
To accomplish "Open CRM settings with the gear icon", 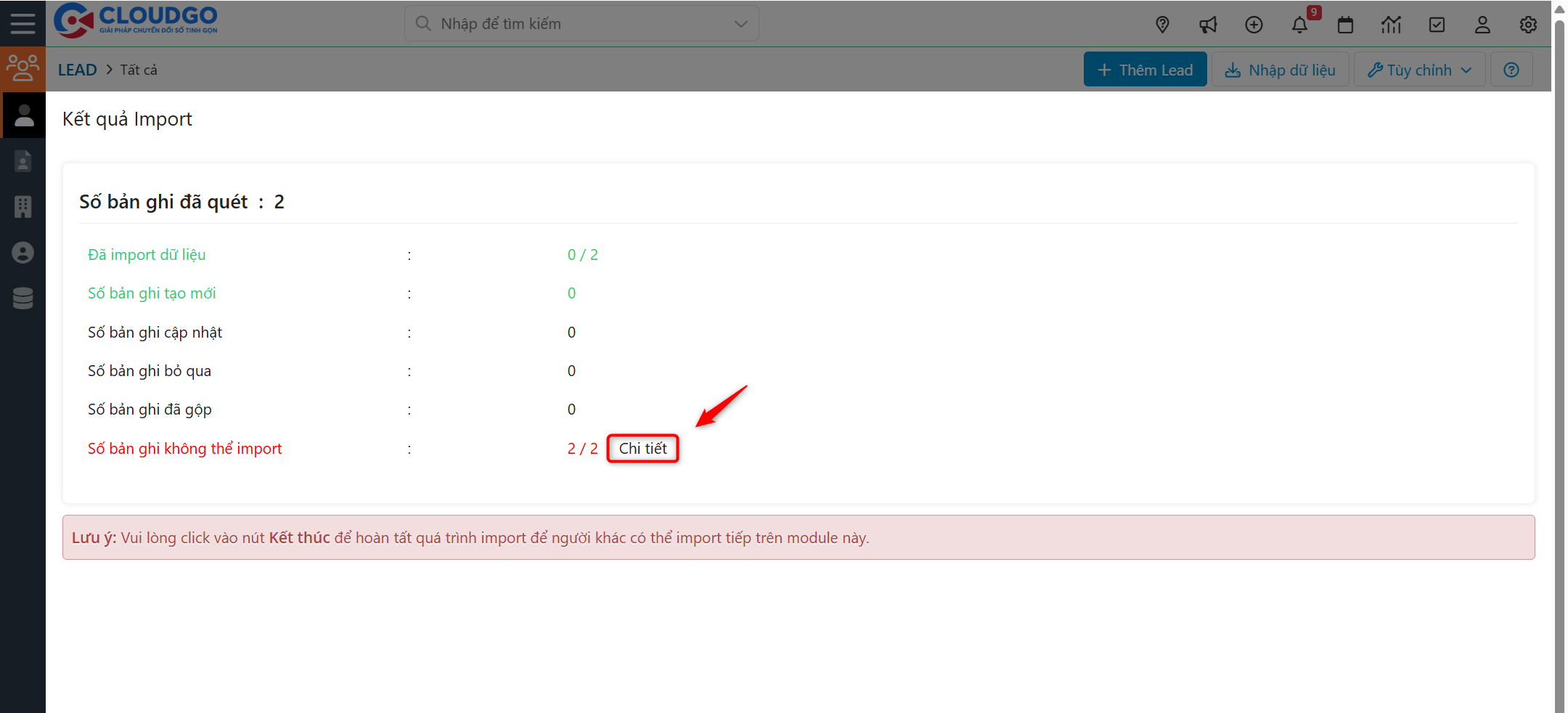I will click(x=1528, y=24).
